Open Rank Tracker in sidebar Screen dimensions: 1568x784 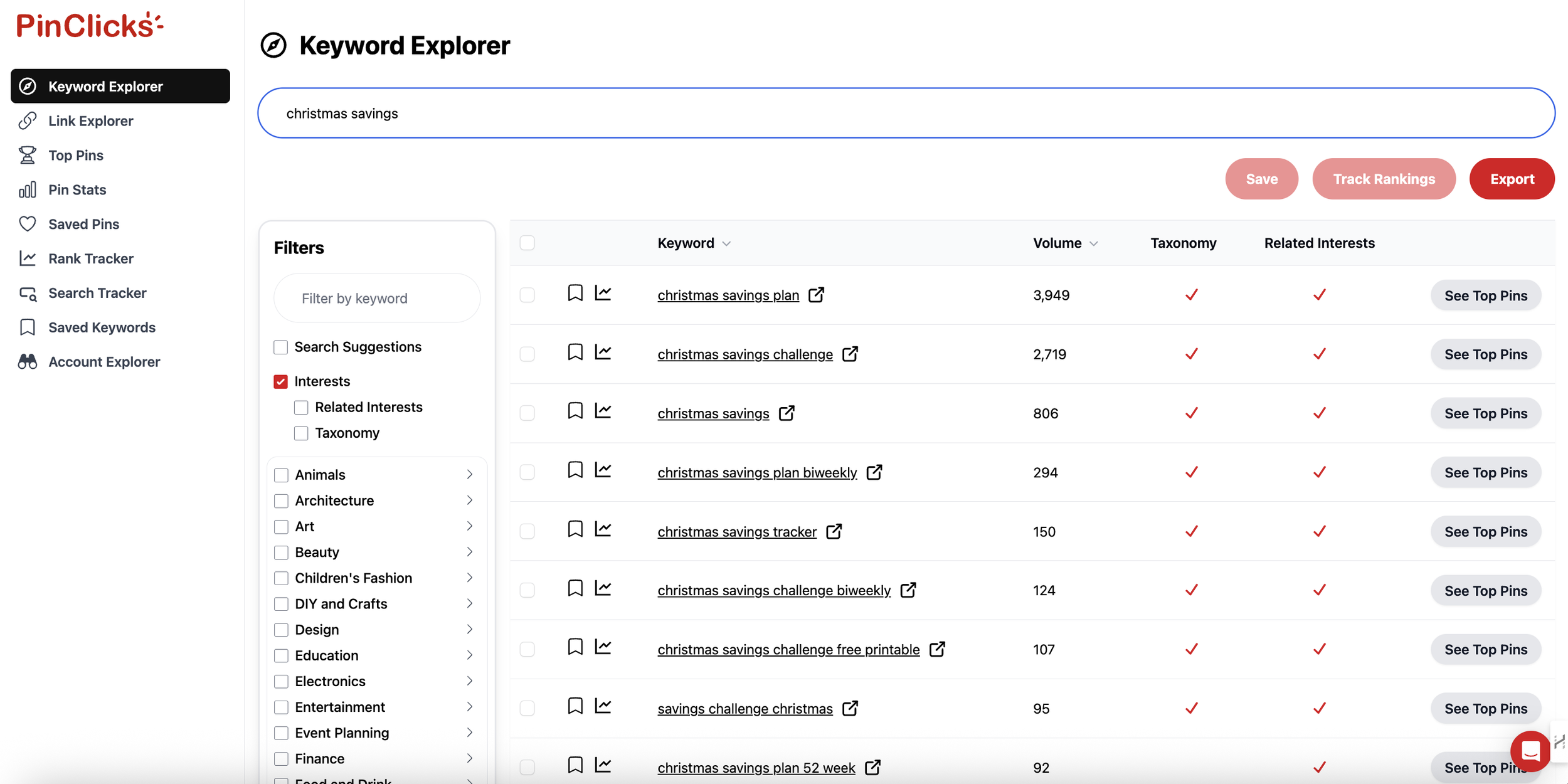coord(90,258)
